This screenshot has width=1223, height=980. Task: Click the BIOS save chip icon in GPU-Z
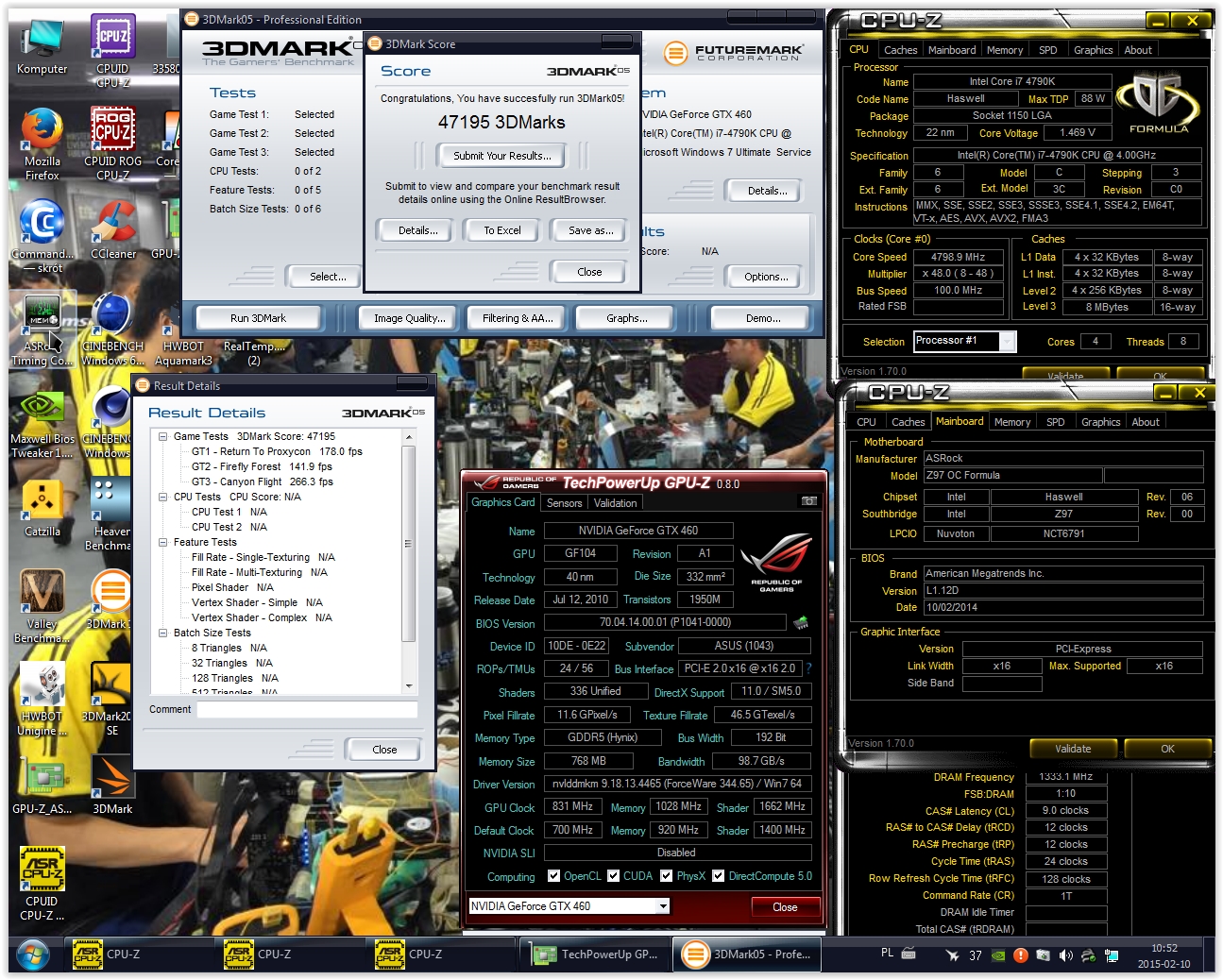[801, 622]
